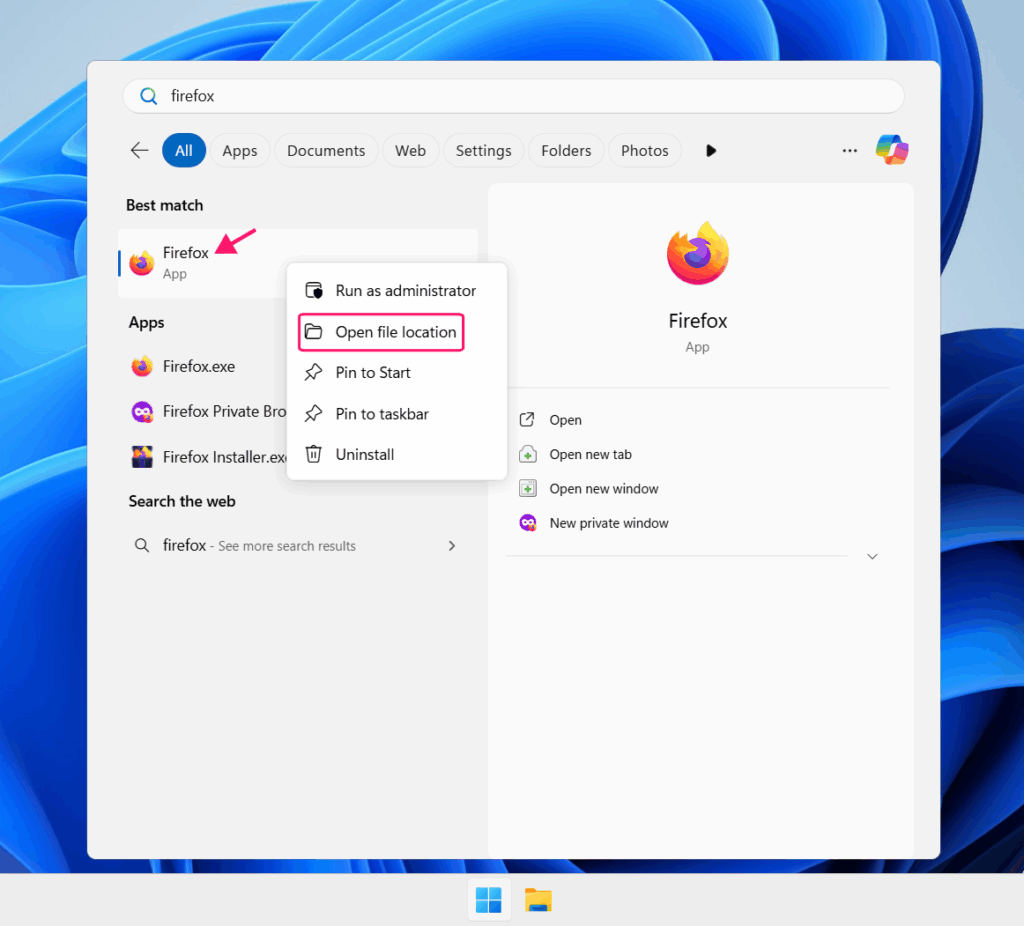Click Open in the details pane
This screenshot has height=926, width=1024.
565,420
